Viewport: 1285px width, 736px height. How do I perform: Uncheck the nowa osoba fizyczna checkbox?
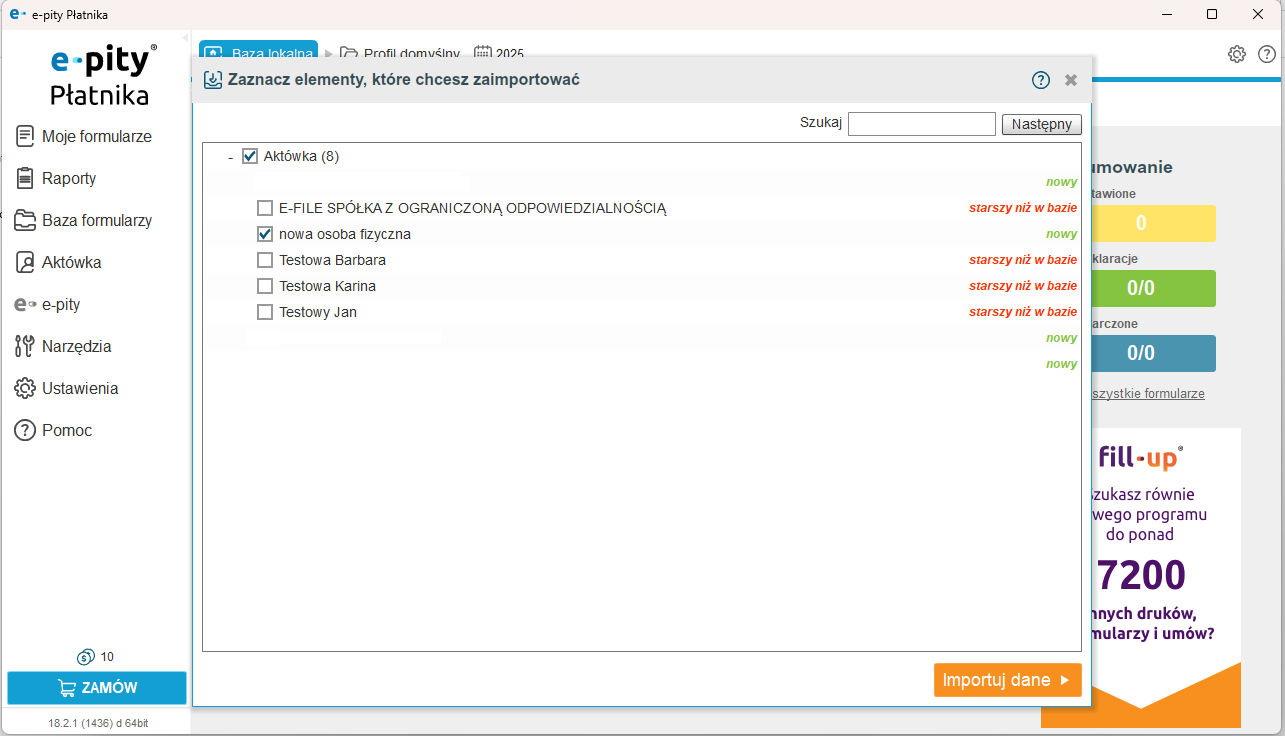265,234
